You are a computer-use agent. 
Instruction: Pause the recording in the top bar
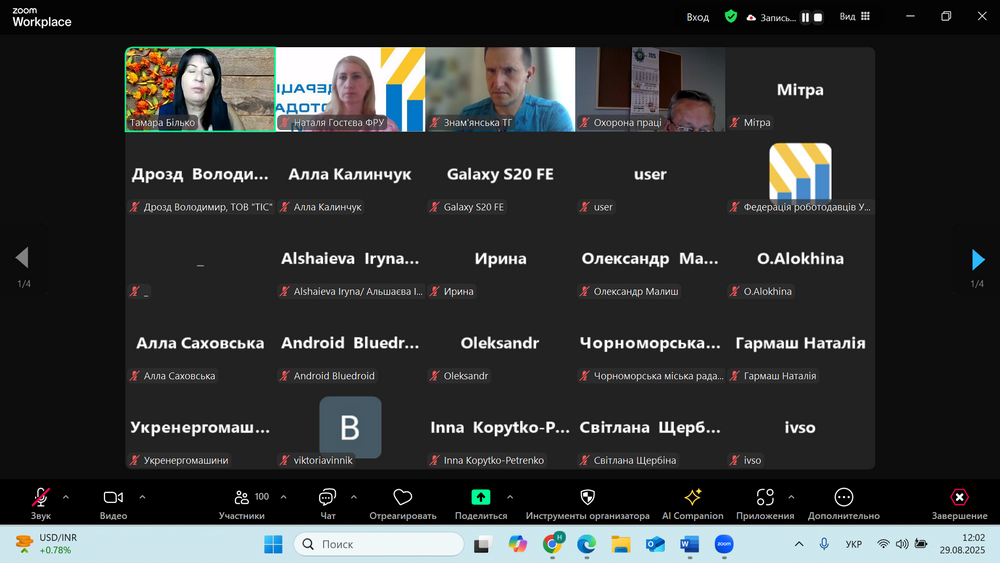pyautogui.click(x=805, y=17)
